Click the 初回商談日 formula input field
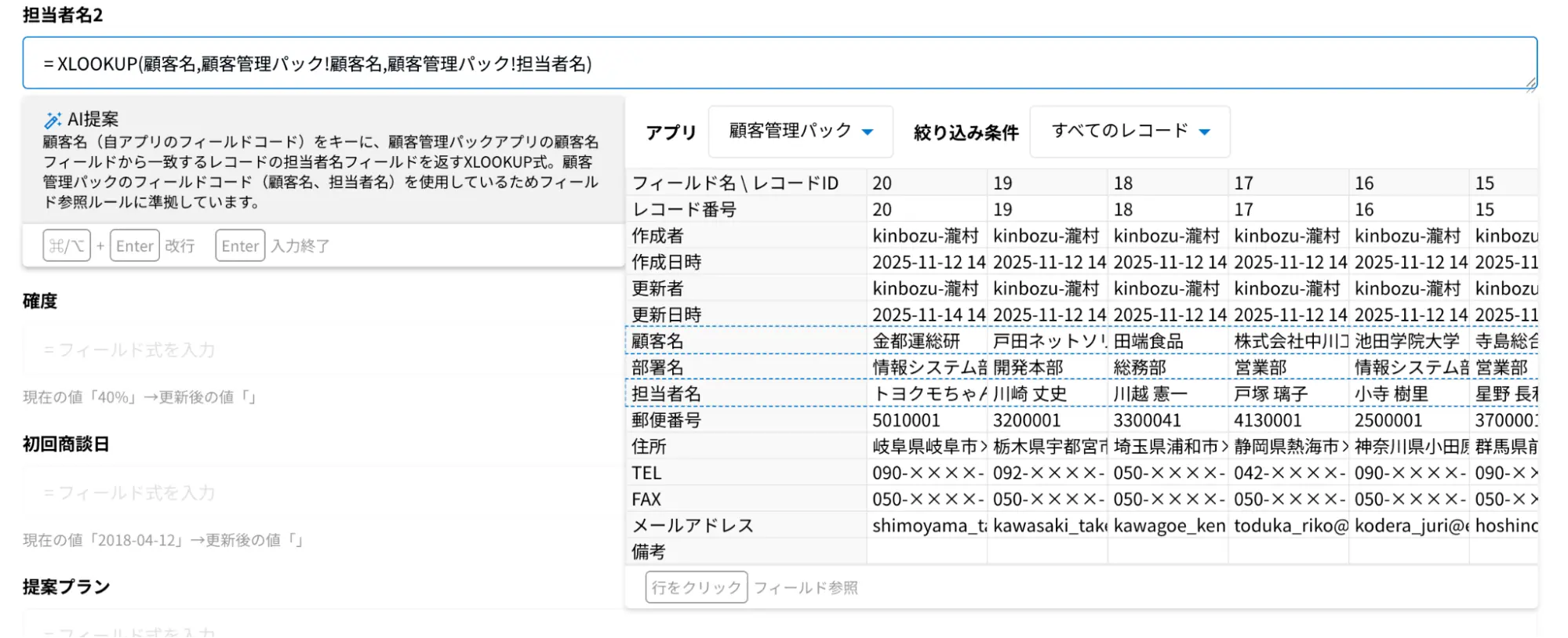1568x638 pixels. [x=322, y=493]
